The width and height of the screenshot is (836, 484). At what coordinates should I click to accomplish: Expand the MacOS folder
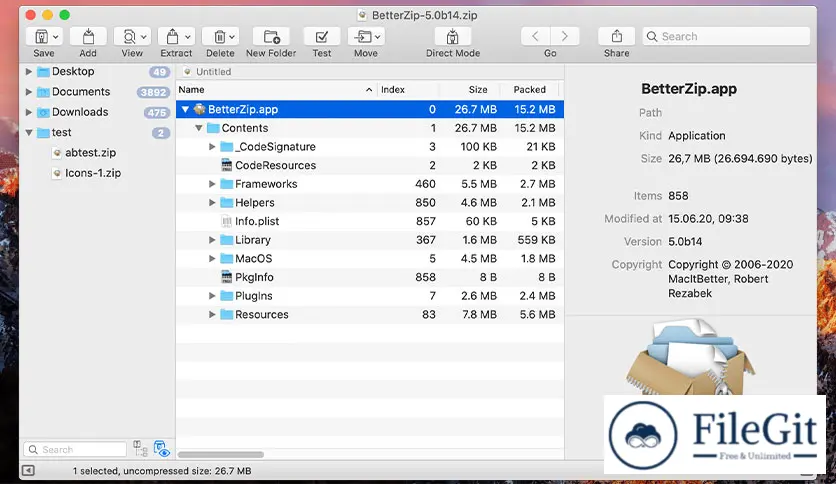click(x=212, y=259)
